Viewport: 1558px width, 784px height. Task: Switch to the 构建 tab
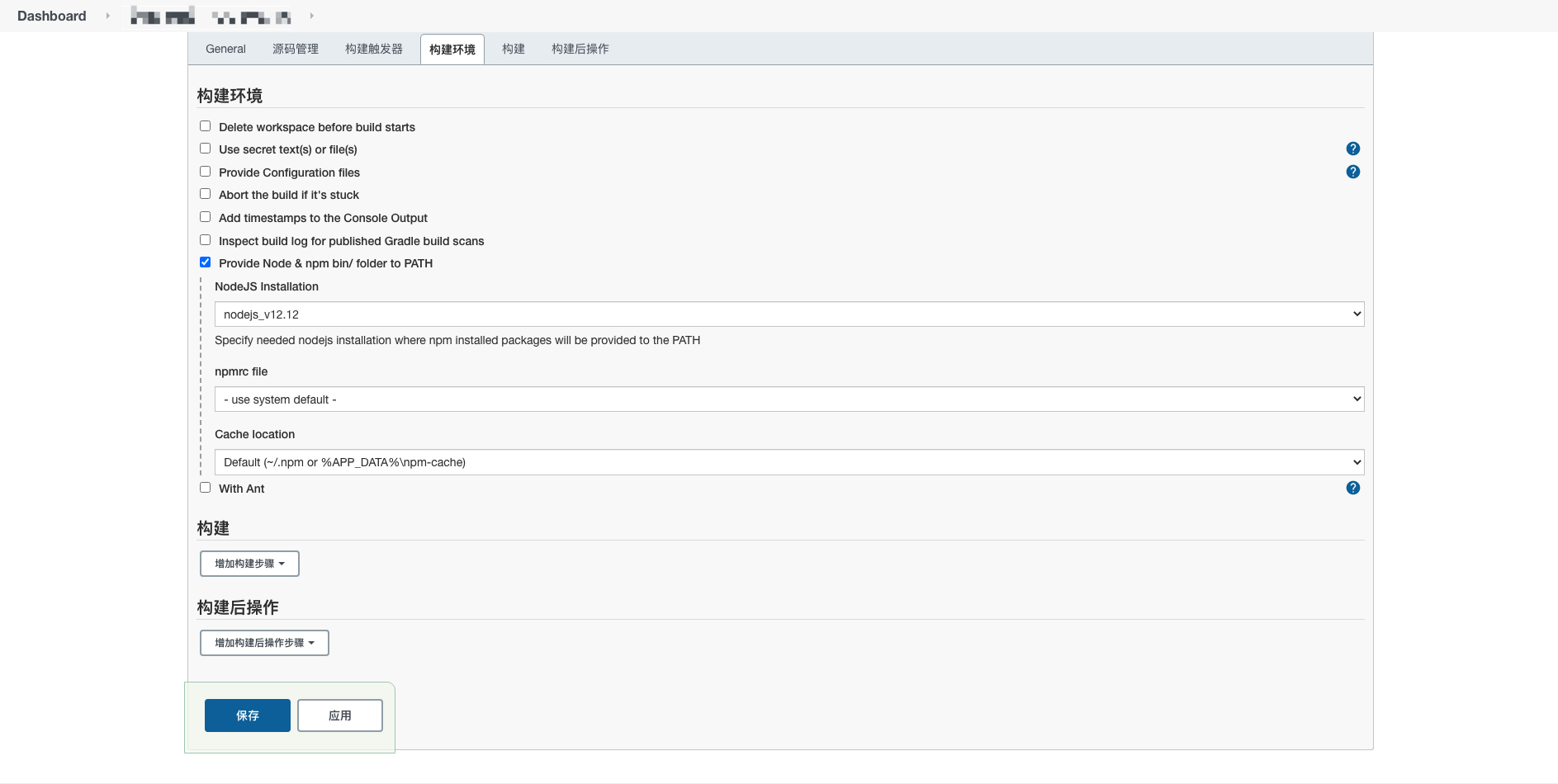click(514, 49)
